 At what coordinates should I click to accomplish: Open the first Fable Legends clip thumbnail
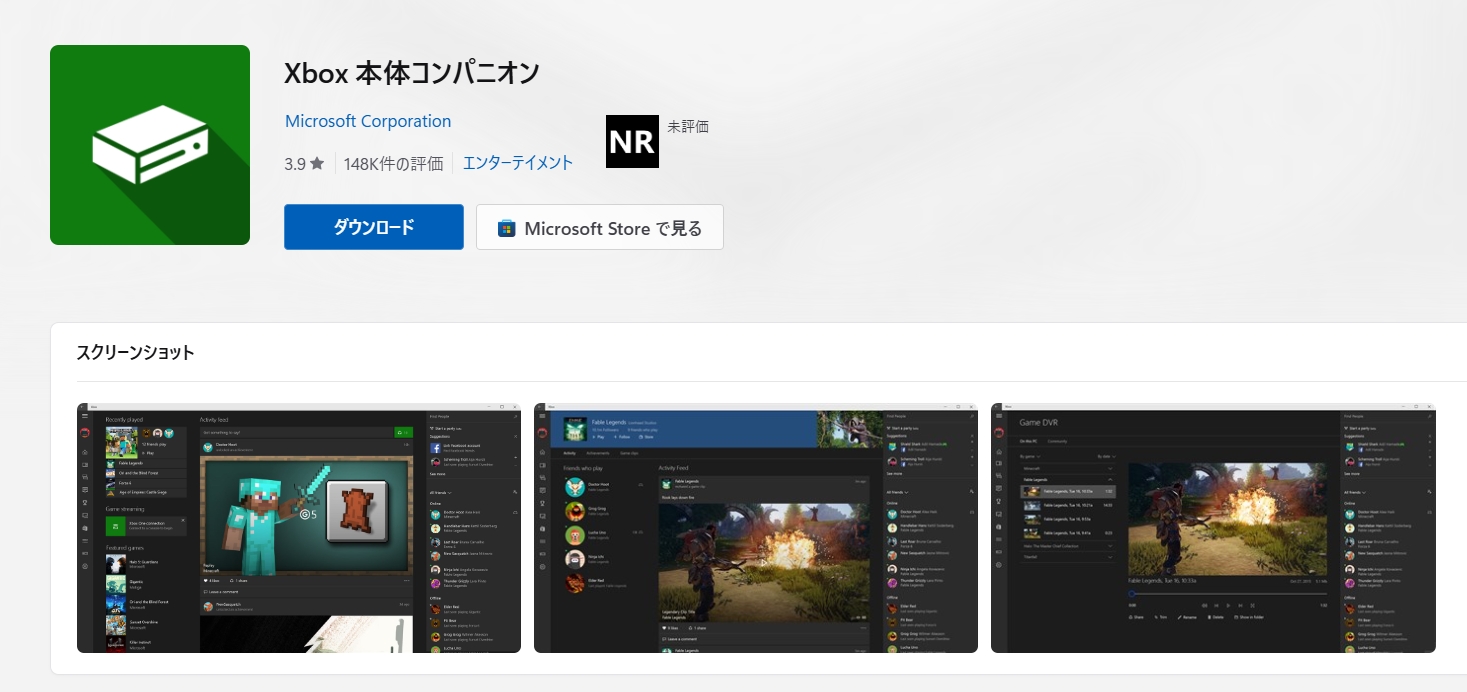1032,491
